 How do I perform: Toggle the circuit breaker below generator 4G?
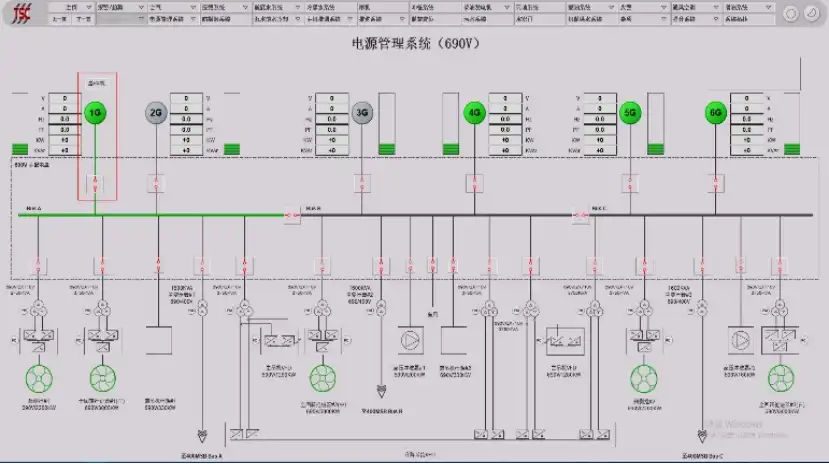tap(474, 183)
